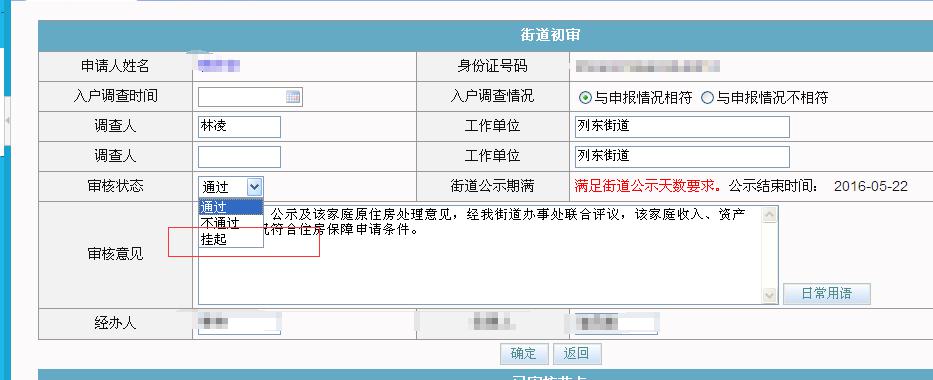Viewport: 933px width, 380px height.
Task: Focus the second 工作单位 field 列东街道
Action: [682, 157]
